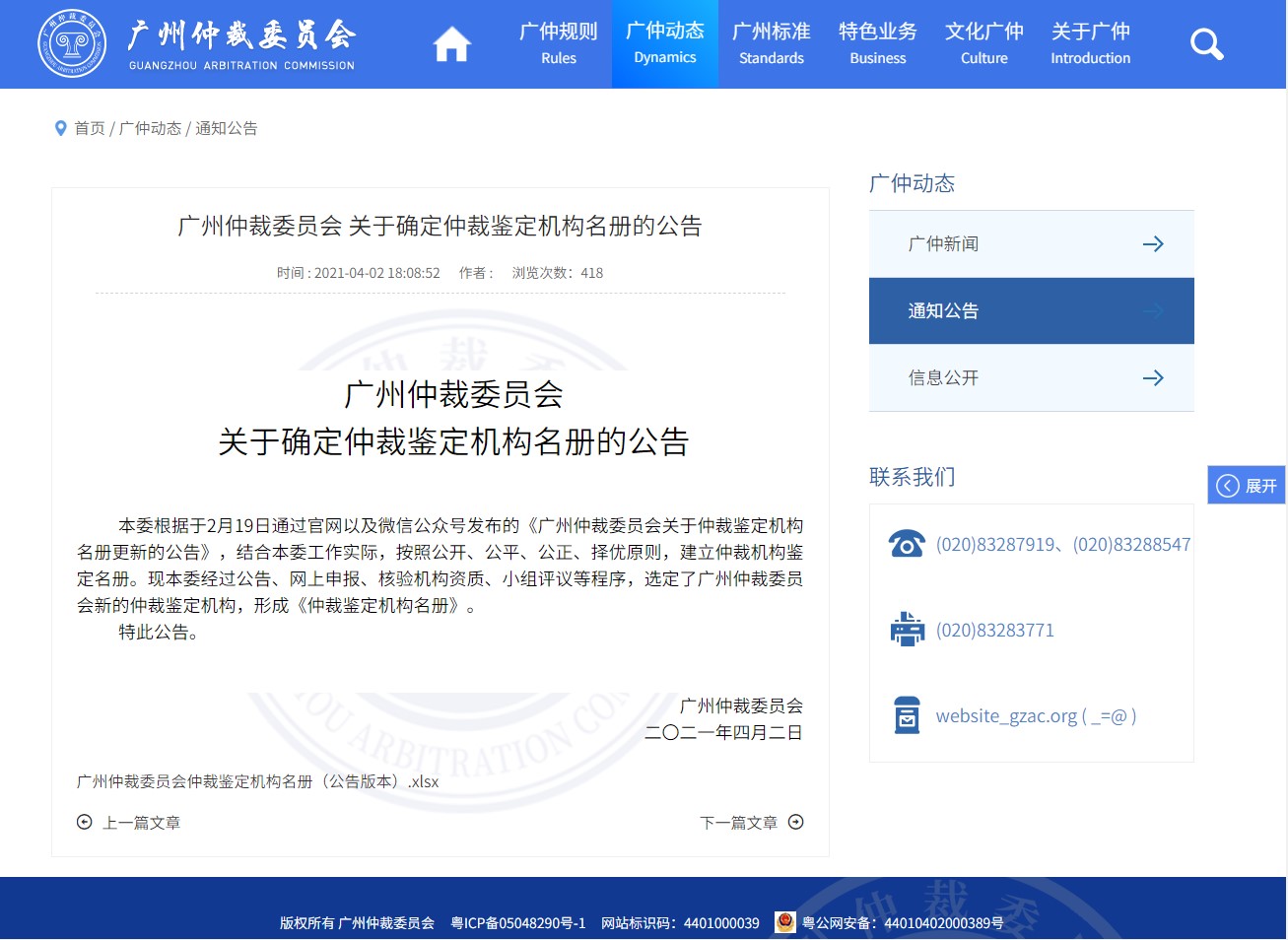
Task: Click the location pin icon in breadcrumb
Action: pos(61,128)
